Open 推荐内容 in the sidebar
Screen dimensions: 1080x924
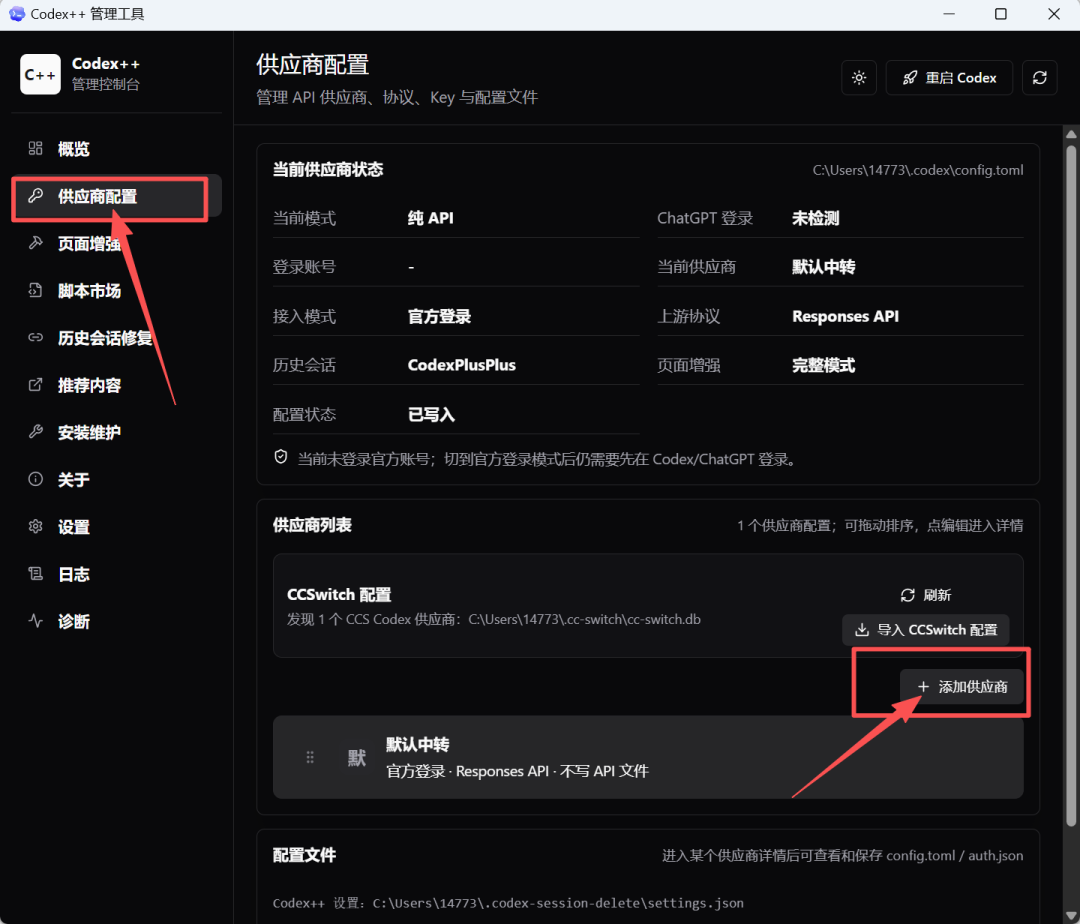[116, 385]
